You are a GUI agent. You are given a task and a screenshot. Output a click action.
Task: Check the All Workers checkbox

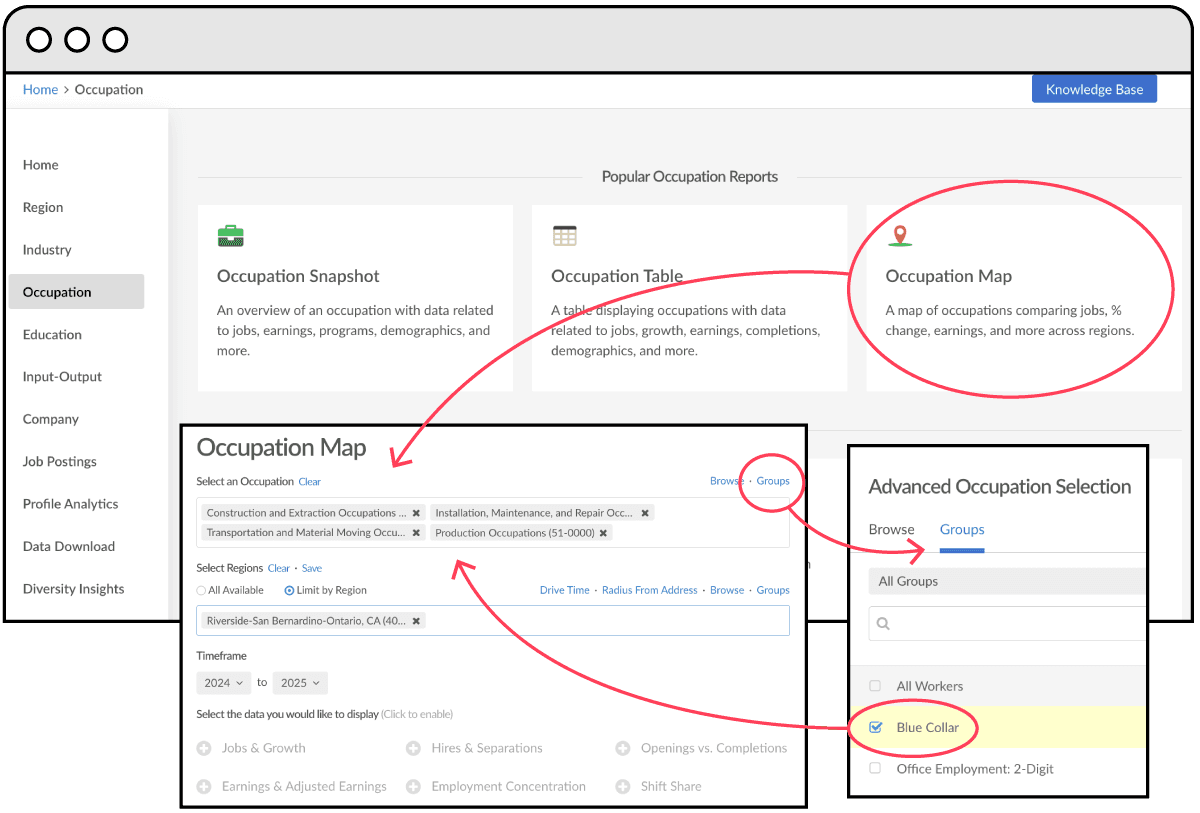pos(875,686)
